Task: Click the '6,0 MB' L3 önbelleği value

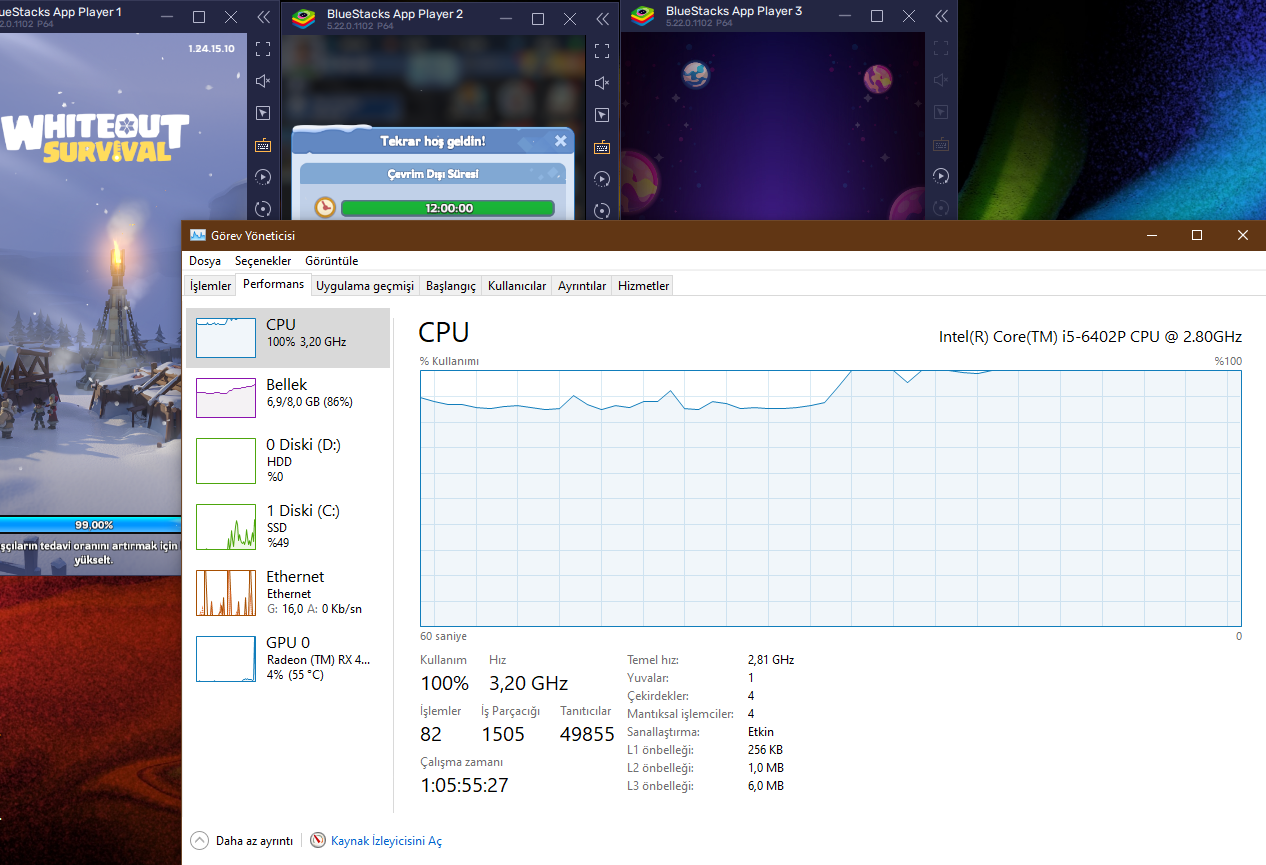Action: (766, 786)
